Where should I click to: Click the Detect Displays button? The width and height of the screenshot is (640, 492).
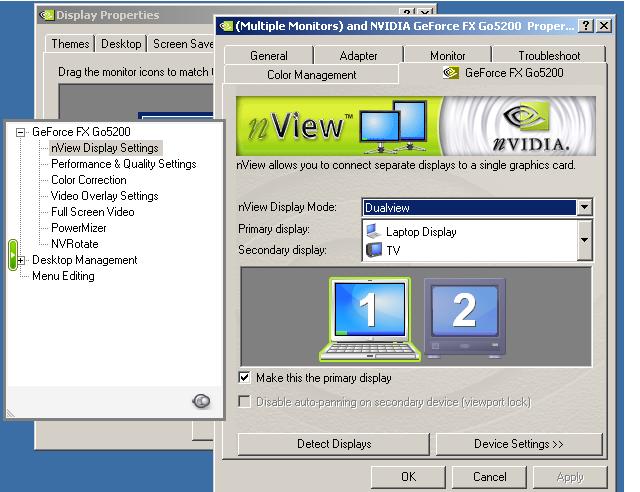[334, 444]
